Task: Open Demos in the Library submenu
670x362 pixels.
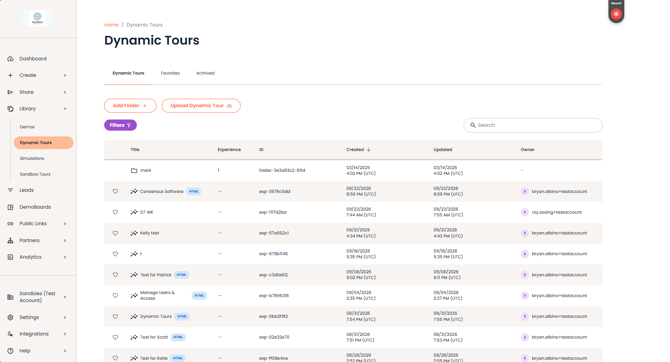Action: [x=27, y=127]
